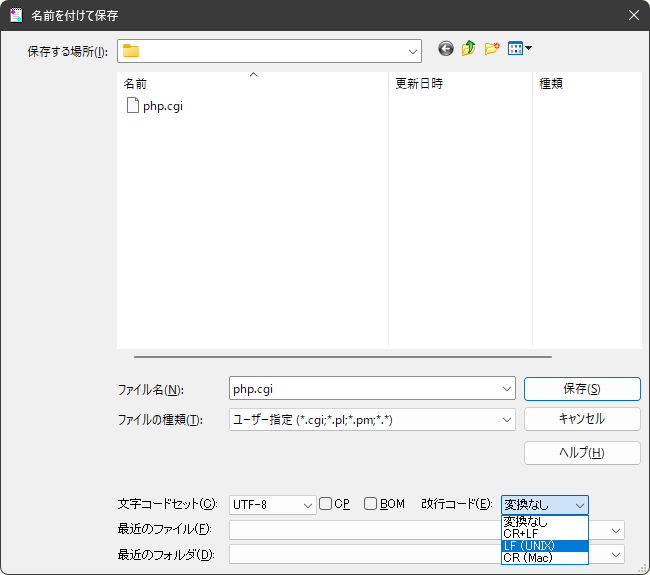Click the キャンセル button
This screenshot has width=650, height=575.
click(582, 419)
